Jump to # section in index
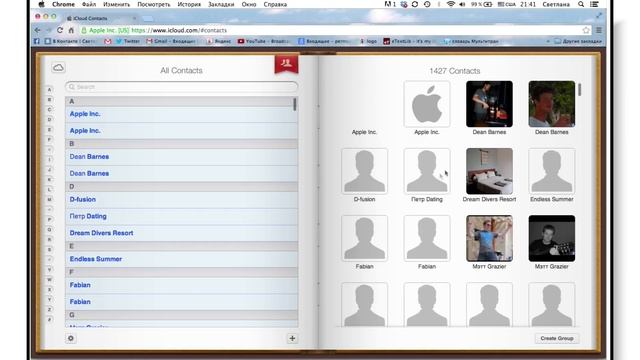Screen dimensions: 640x360 coord(49,319)
